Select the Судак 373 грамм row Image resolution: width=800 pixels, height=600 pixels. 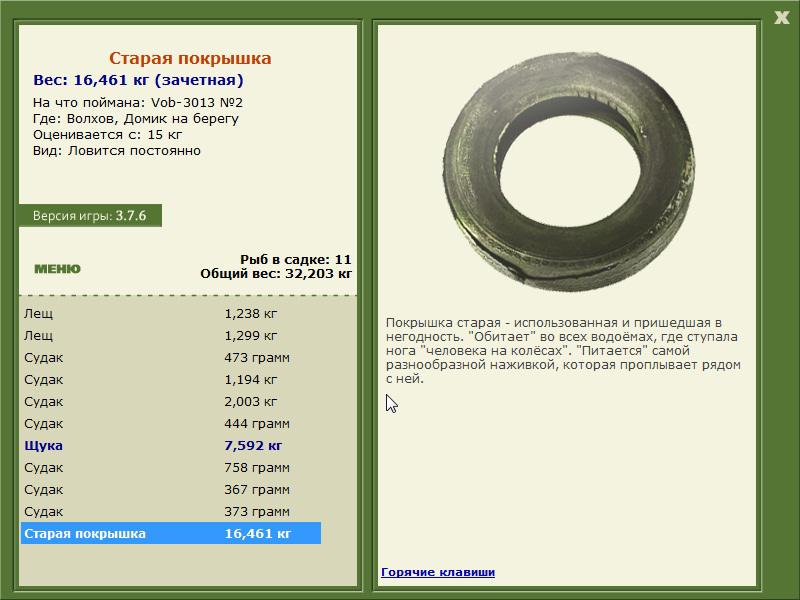tap(171, 511)
